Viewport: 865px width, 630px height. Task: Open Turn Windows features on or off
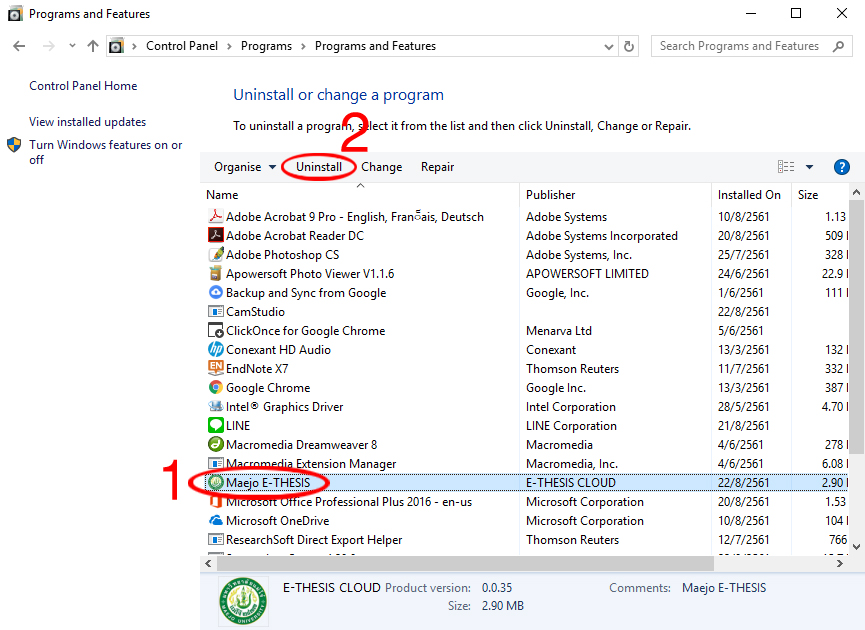(105, 152)
